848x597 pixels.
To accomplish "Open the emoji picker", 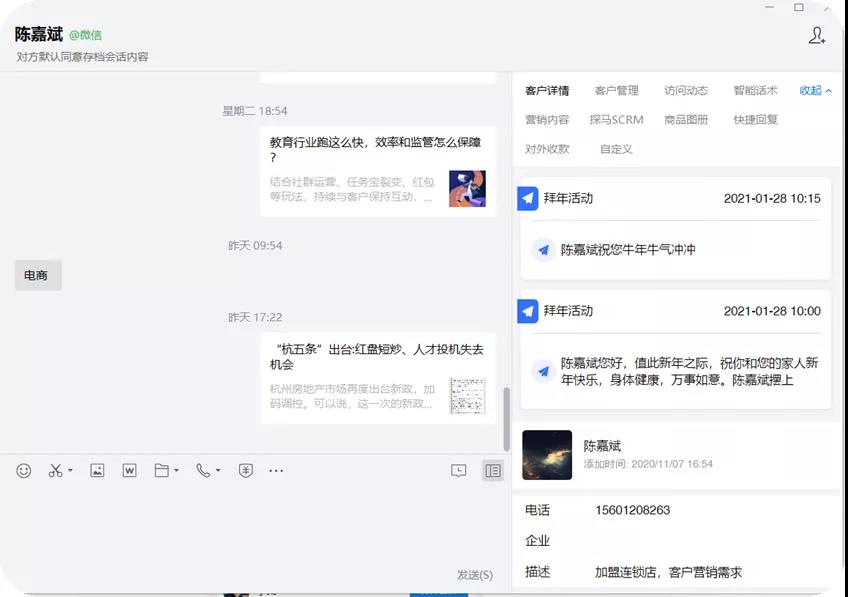I will [24, 470].
